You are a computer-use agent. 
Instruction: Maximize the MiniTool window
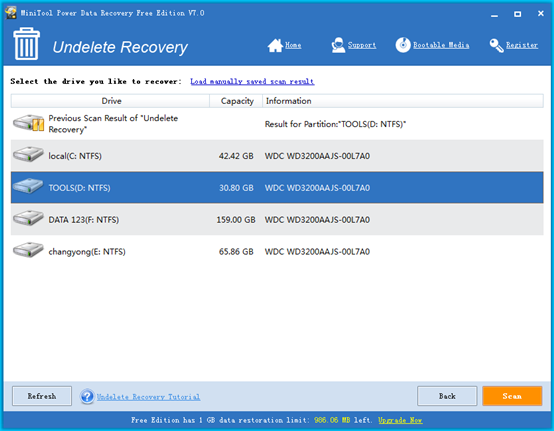518,14
